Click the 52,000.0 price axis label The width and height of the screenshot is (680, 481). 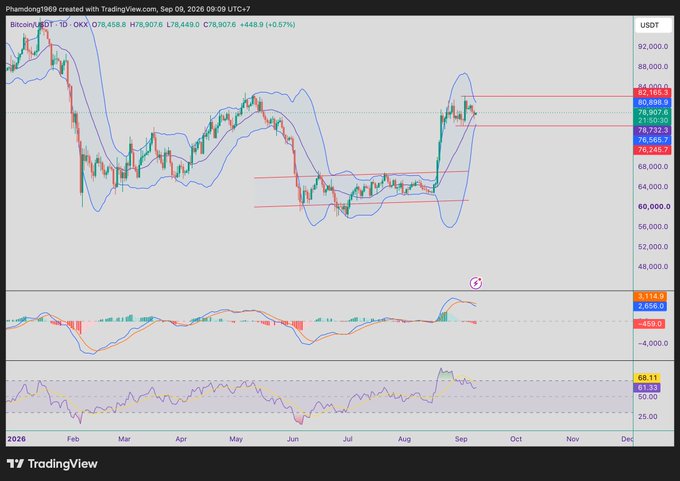(x=653, y=246)
